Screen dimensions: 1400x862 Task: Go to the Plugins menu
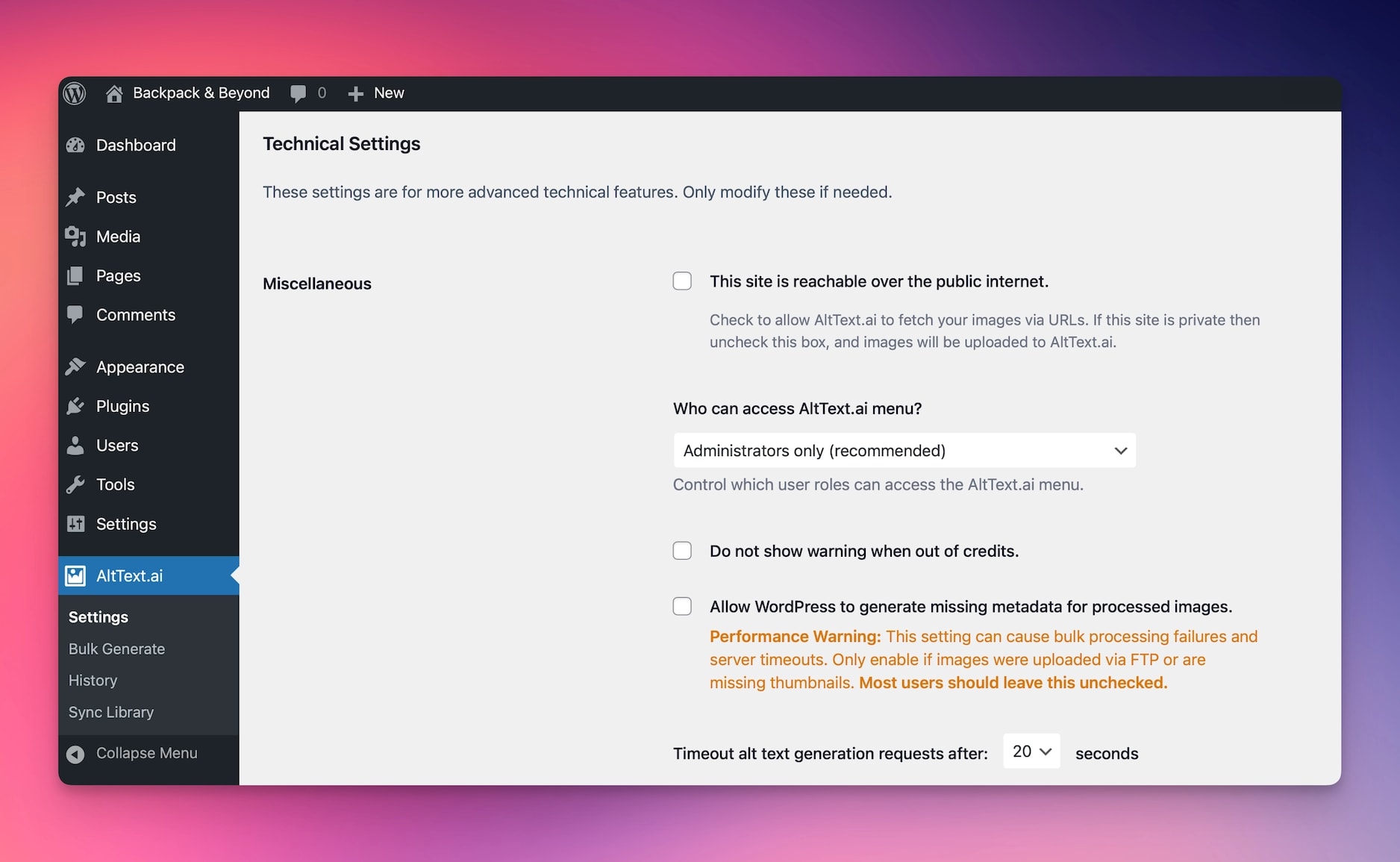149,406
